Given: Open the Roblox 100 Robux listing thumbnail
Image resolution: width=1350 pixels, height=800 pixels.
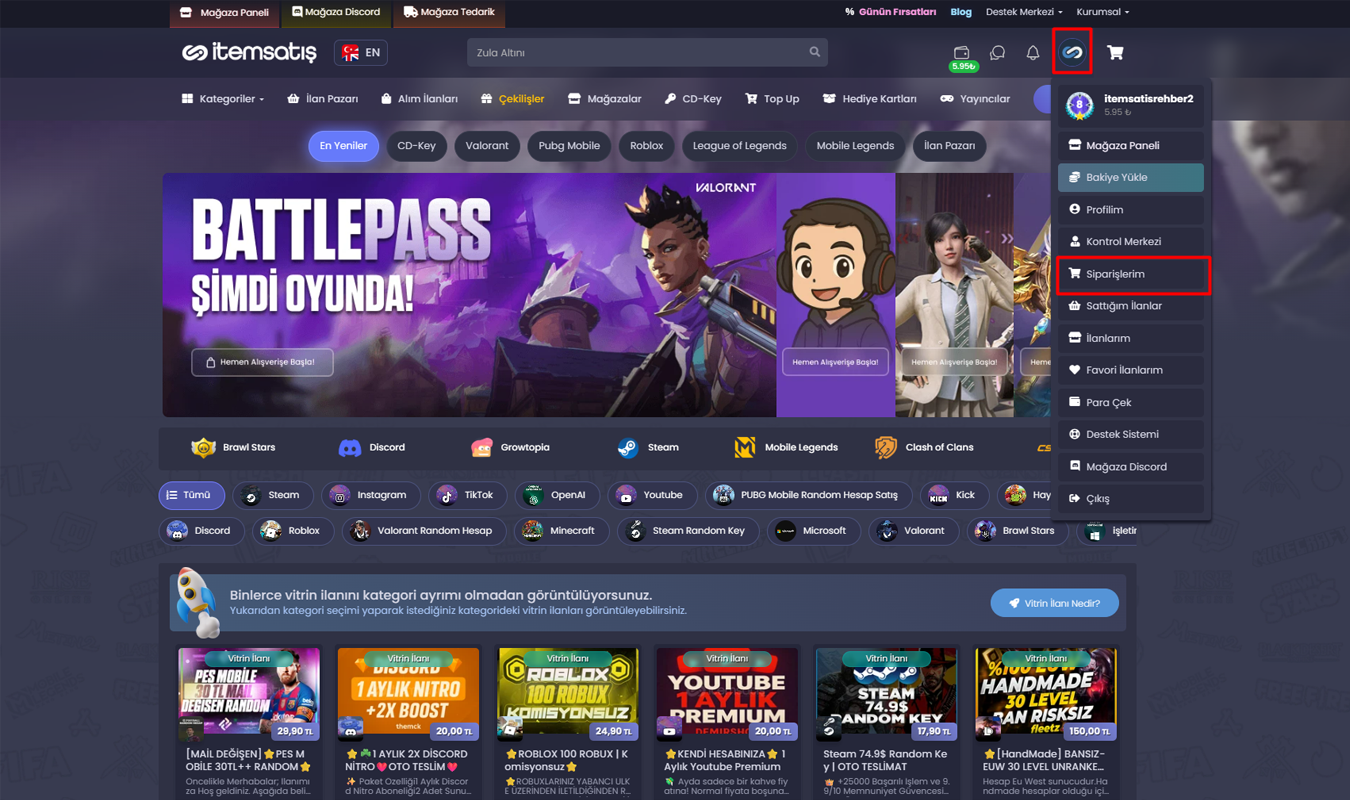Looking at the screenshot, I should pos(568,694).
